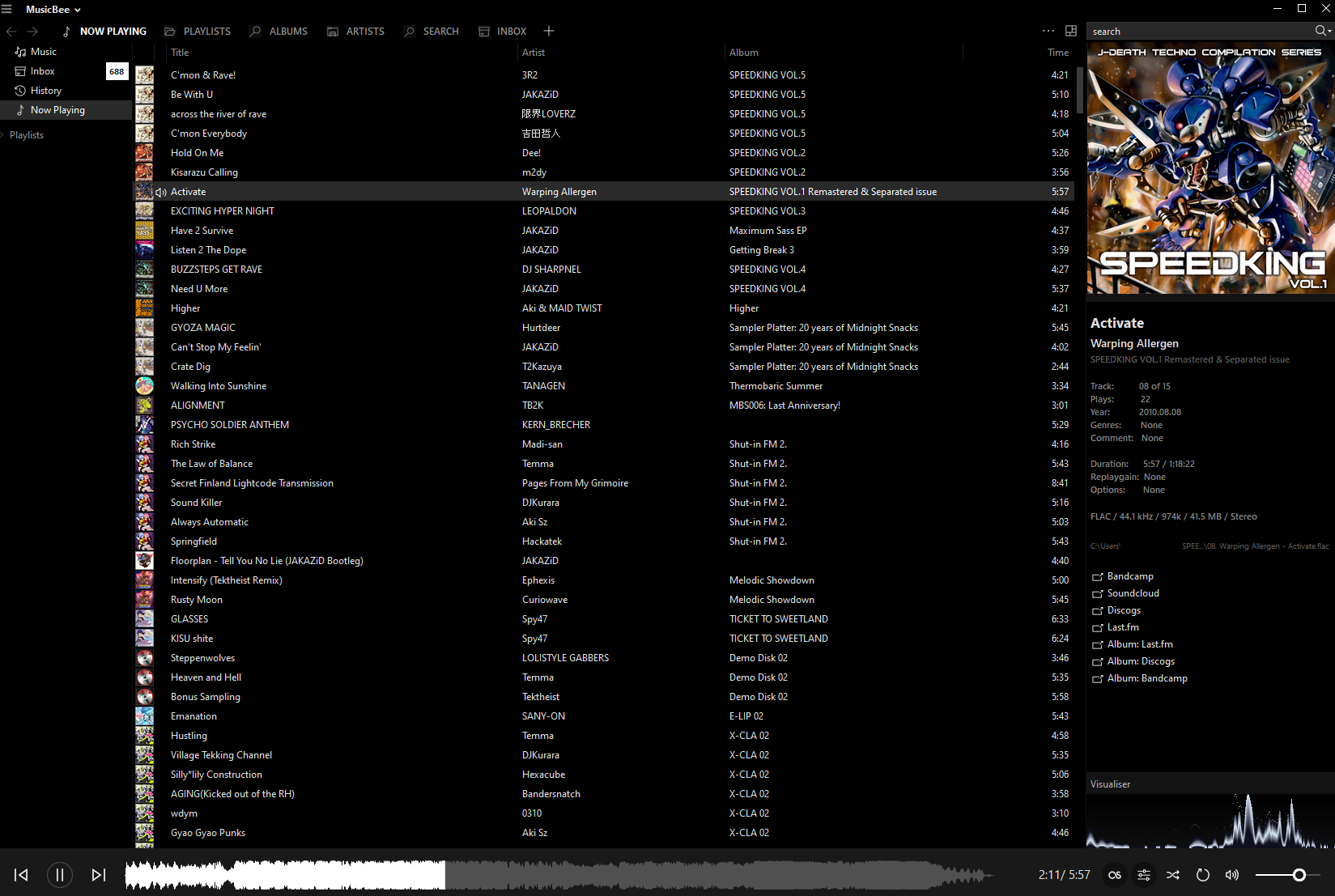Switch to the INBOX tab

tap(502, 32)
